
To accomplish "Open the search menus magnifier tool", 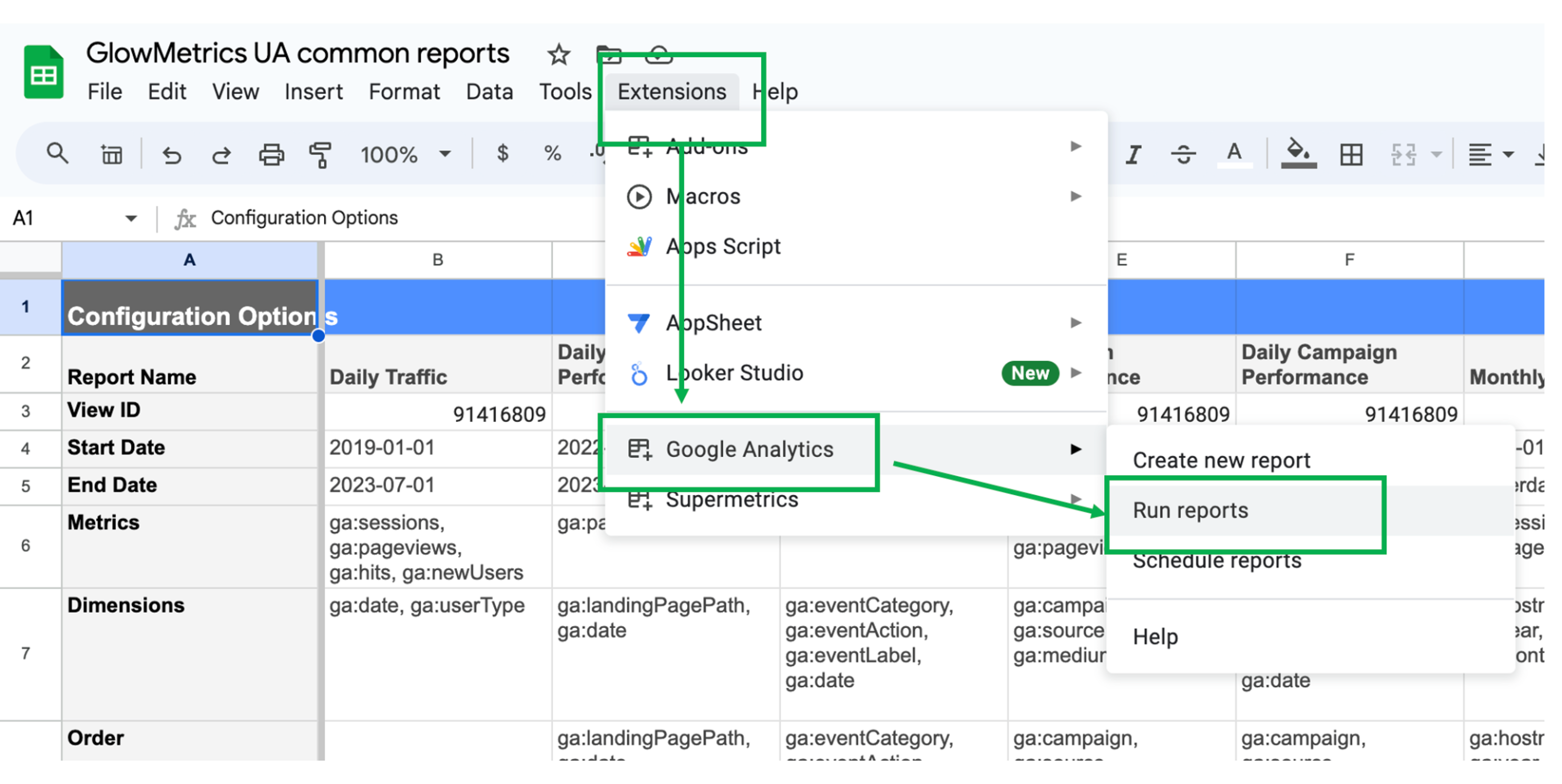I will pos(57,154).
